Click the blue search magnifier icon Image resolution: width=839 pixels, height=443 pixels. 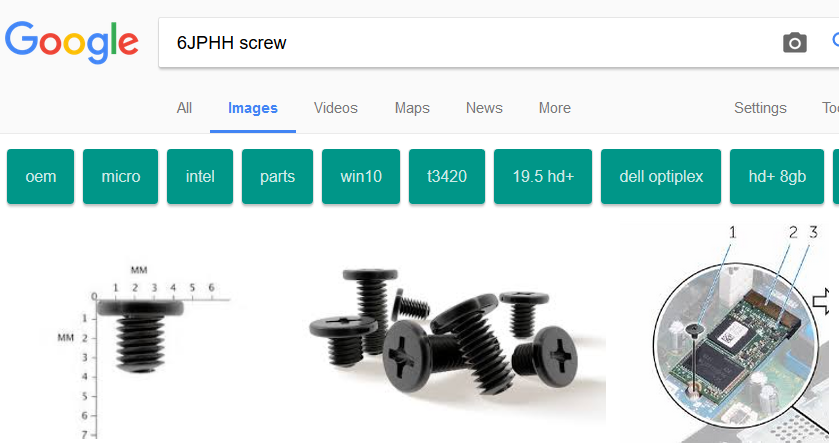[x=835, y=40]
